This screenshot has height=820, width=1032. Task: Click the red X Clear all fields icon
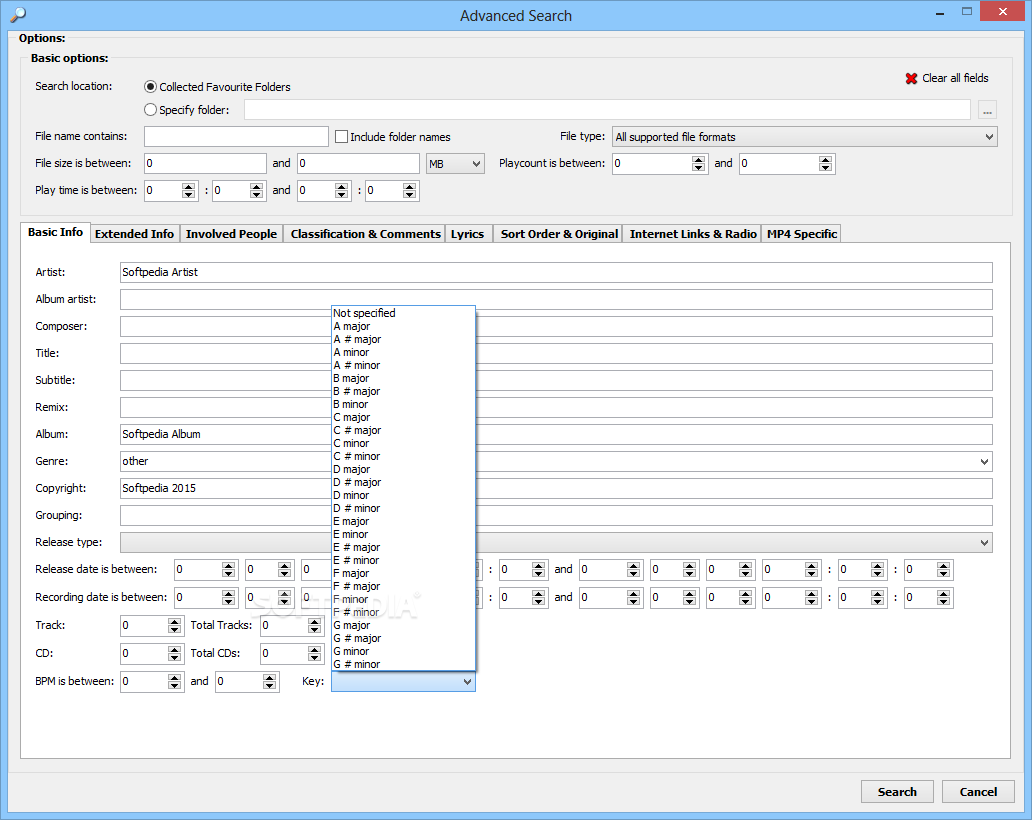(911, 79)
